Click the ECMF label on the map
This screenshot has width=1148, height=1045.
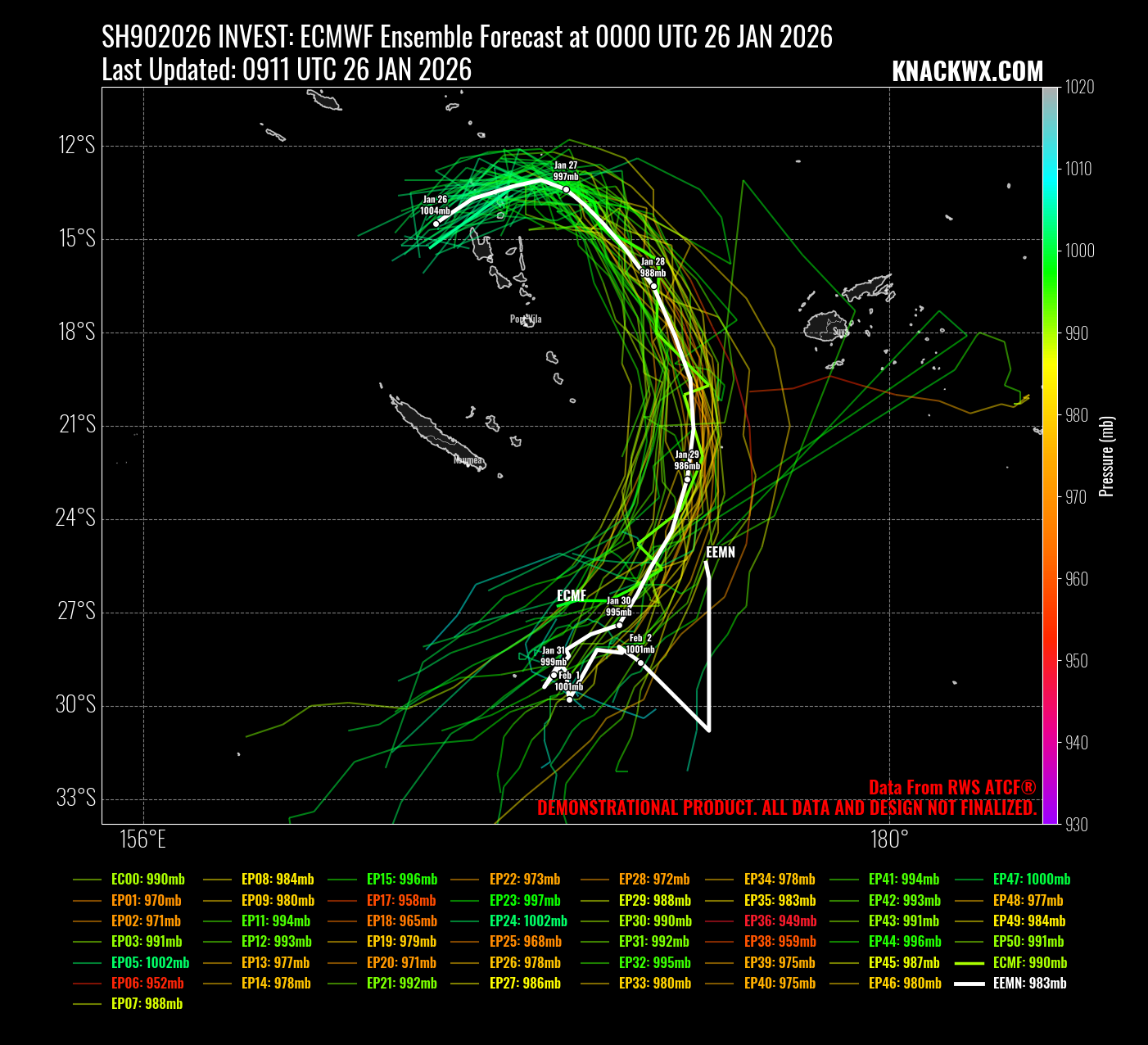[x=572, y=595]
